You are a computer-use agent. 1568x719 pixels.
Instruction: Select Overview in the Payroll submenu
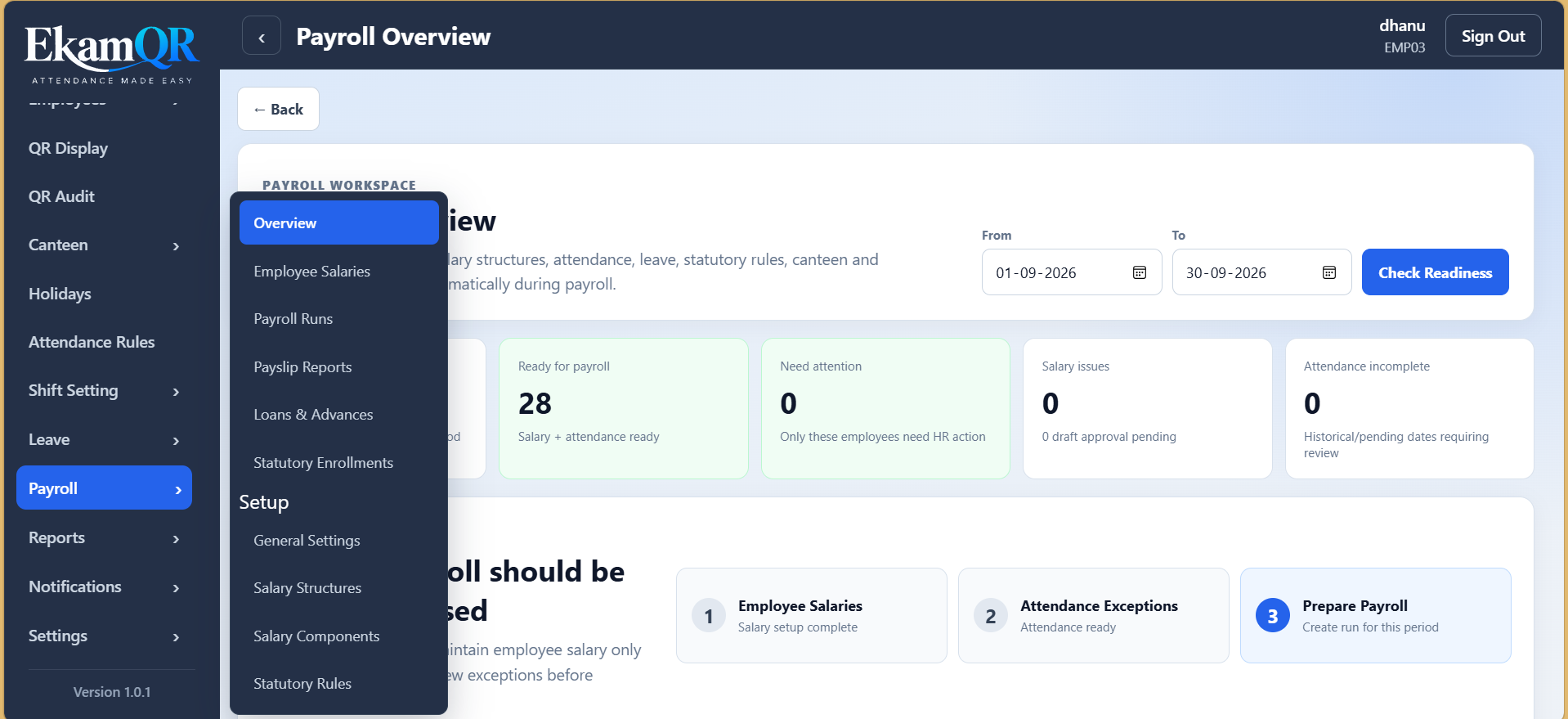[x=339, y=222]
